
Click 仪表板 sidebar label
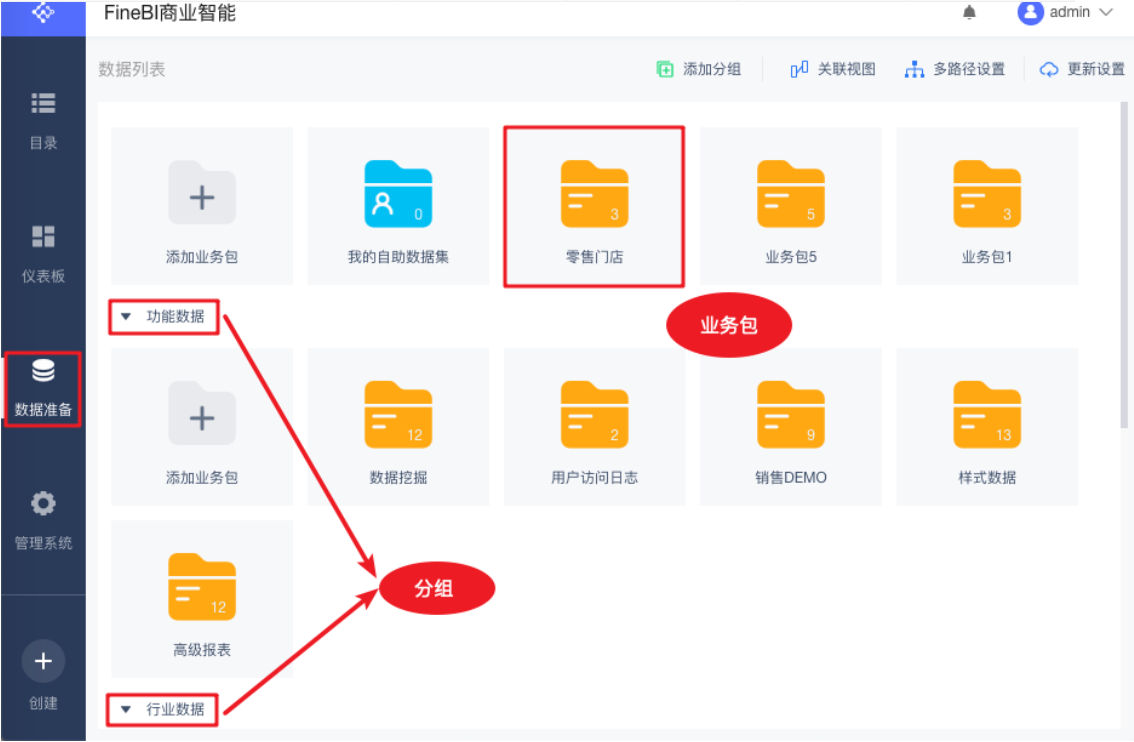click(x=43, y=276)
